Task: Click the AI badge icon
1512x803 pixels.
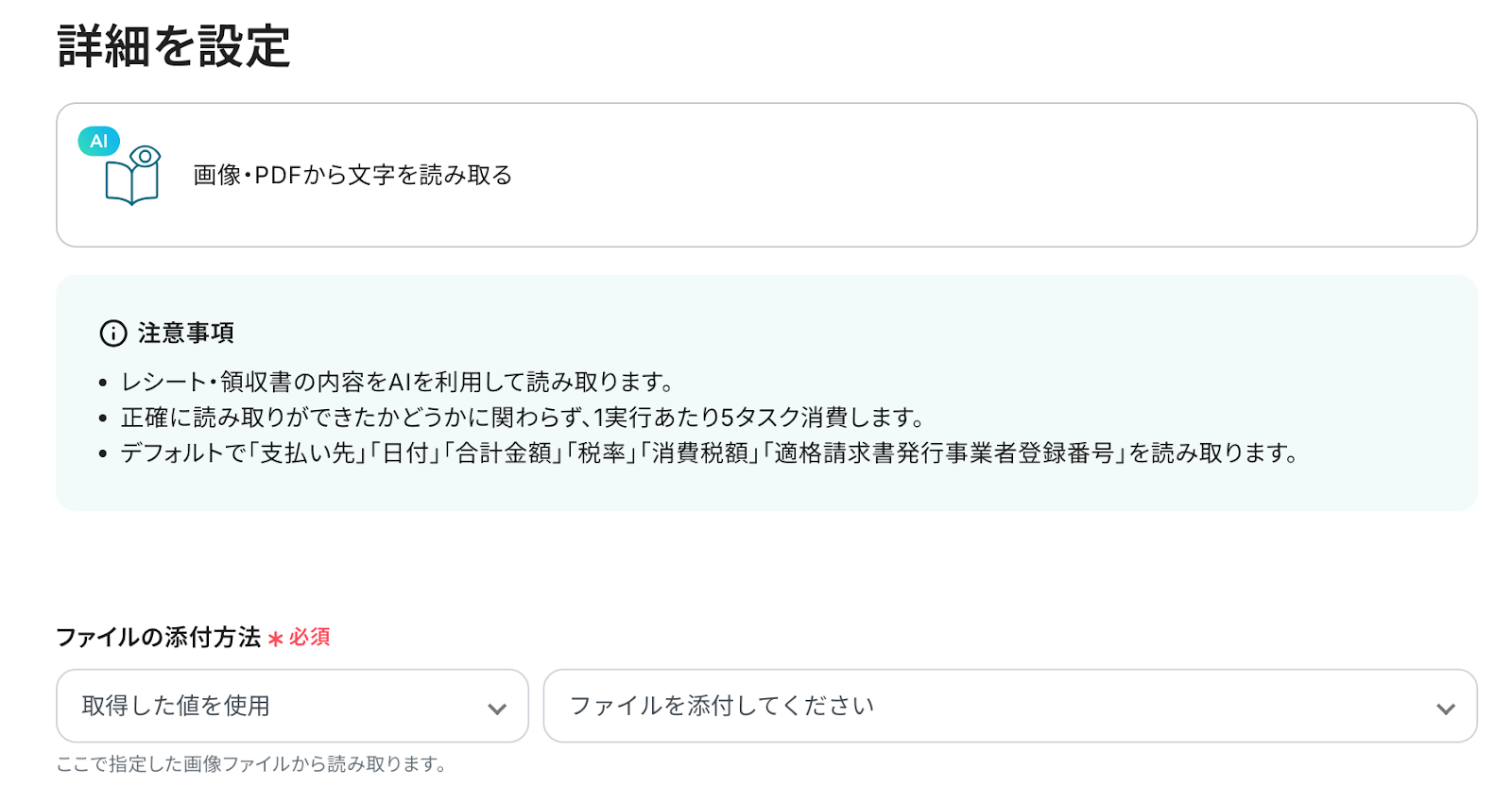Action: click(x=98, y=142)
